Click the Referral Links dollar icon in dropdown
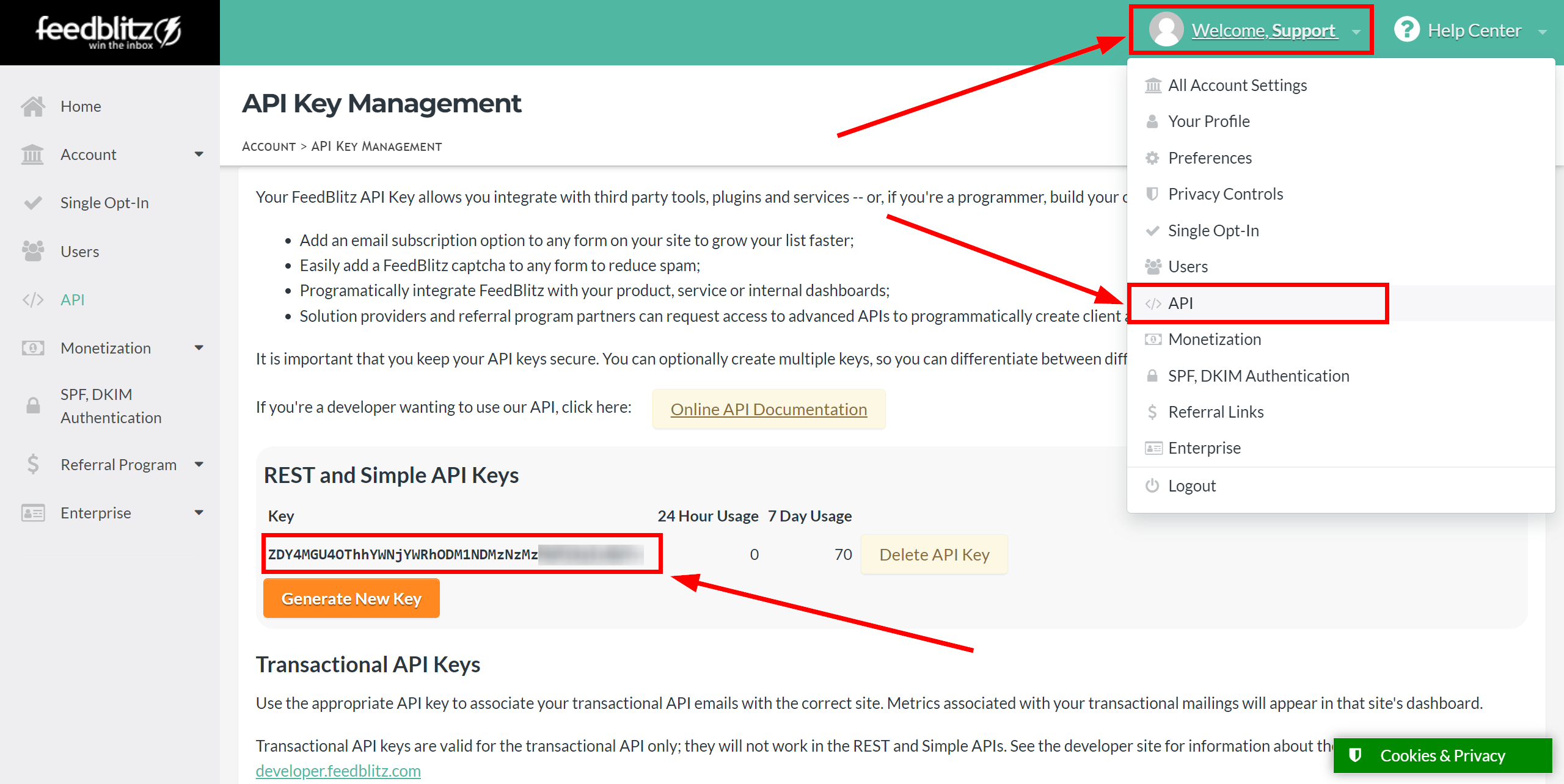This screenshot has height=784, width=1564. pos(1152,412)
